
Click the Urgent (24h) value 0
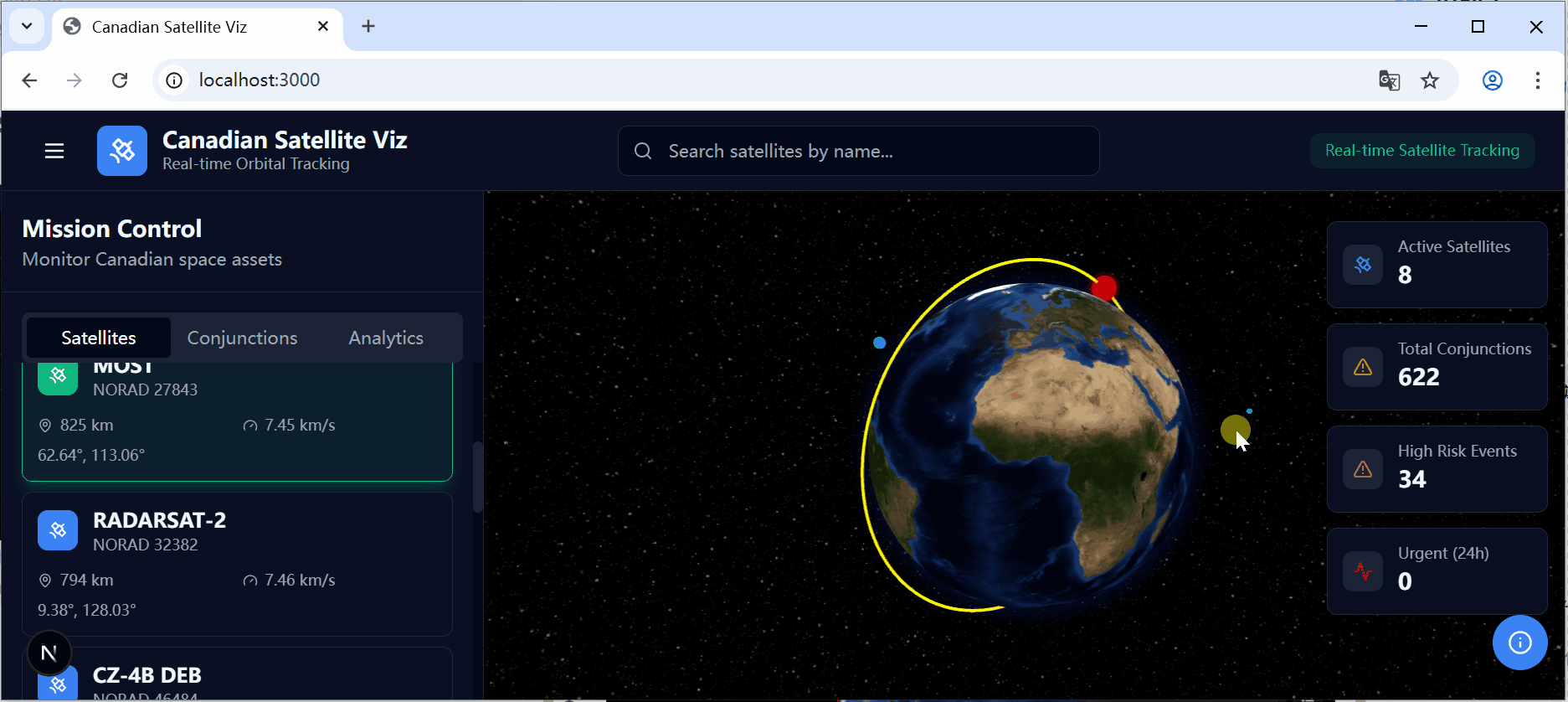[1405, 581]
